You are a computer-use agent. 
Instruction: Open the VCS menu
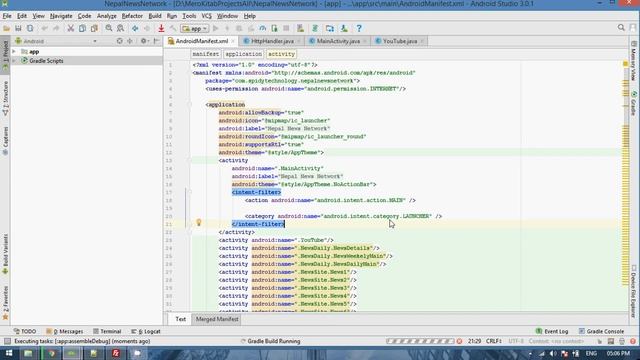207,16
